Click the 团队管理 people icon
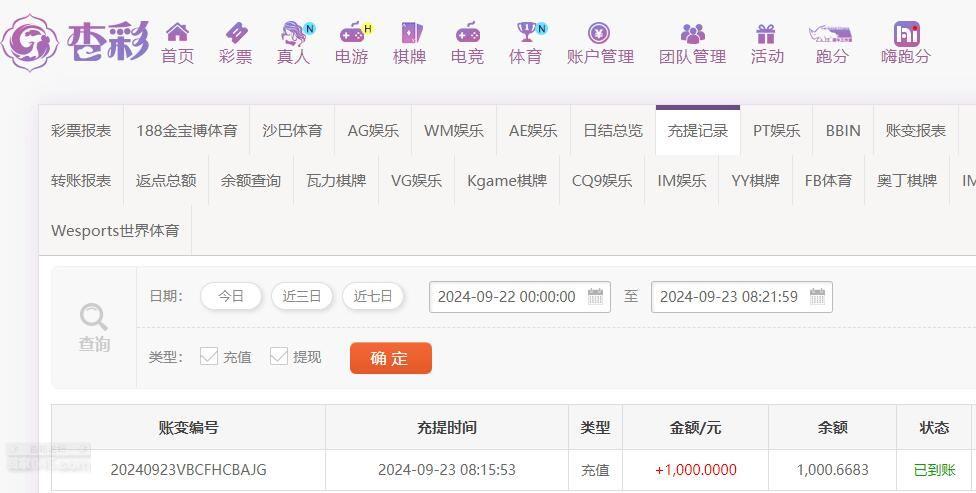 [x=693, y=33]
